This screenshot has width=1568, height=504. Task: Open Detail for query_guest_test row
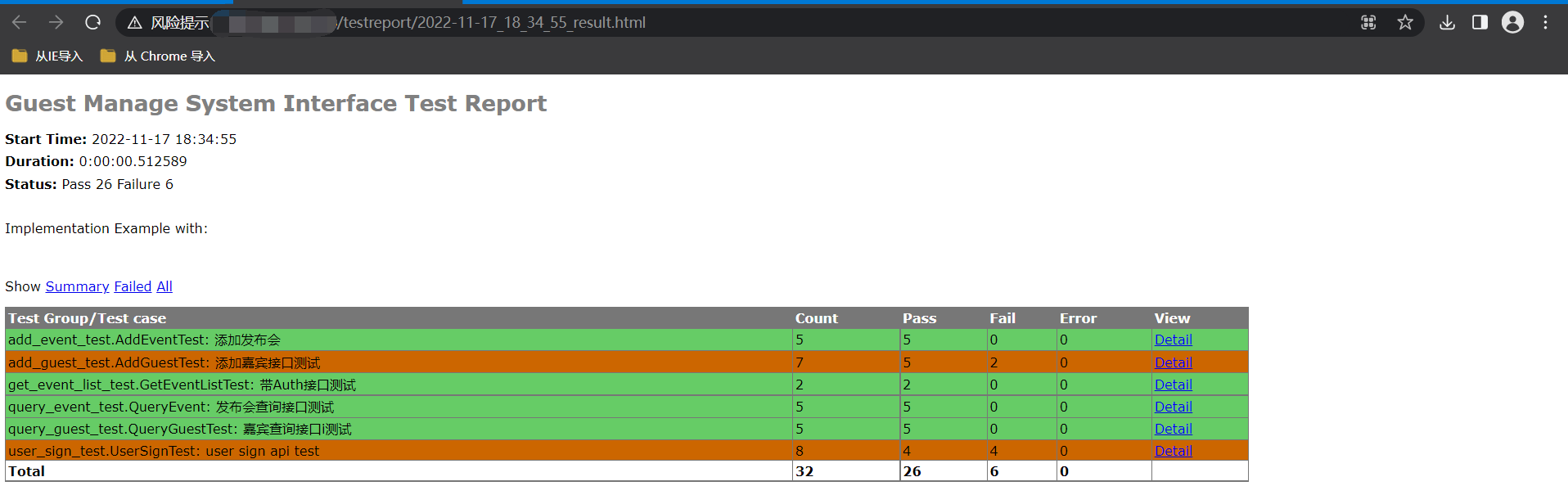click(1173, 429)
